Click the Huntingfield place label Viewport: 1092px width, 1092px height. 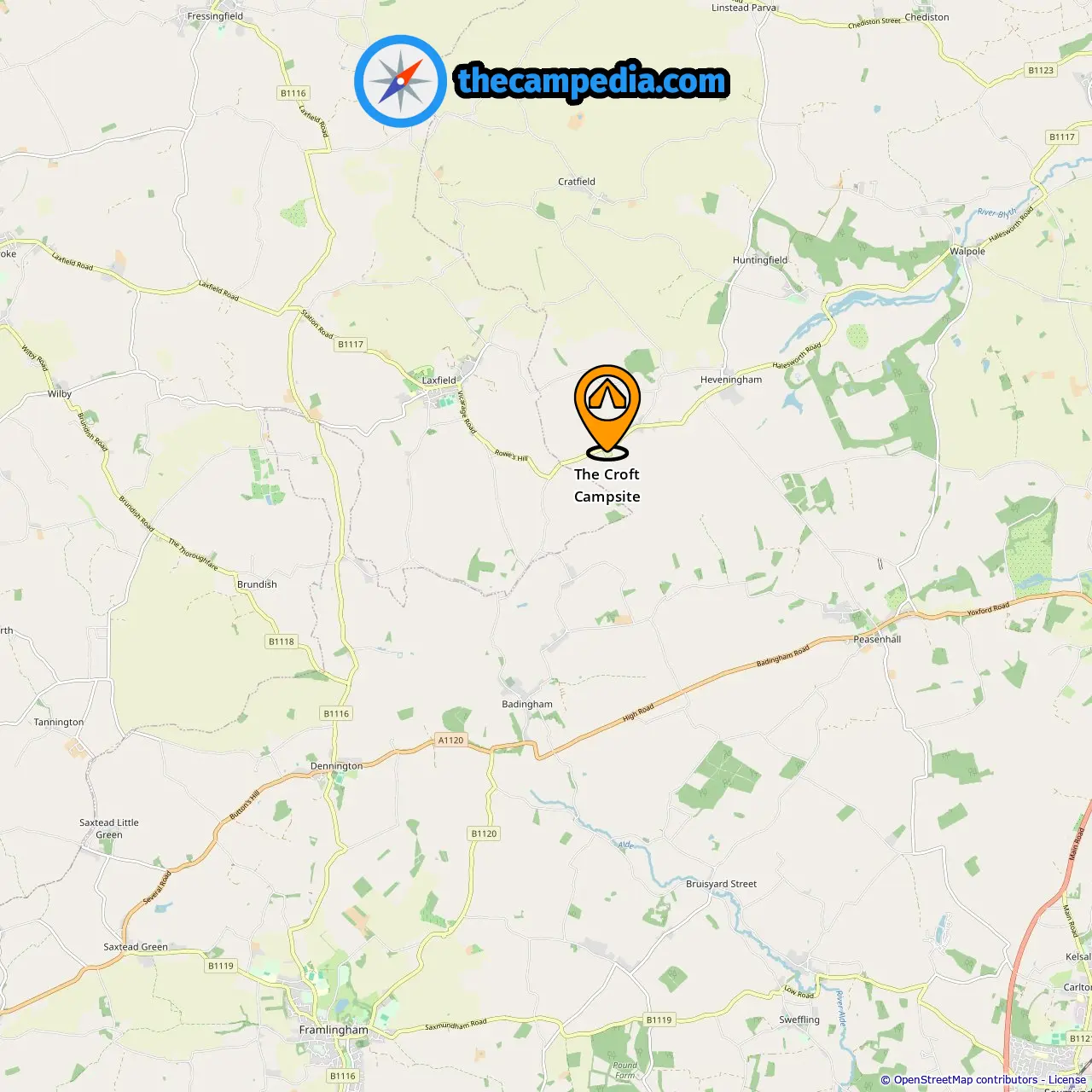point(760,260)
